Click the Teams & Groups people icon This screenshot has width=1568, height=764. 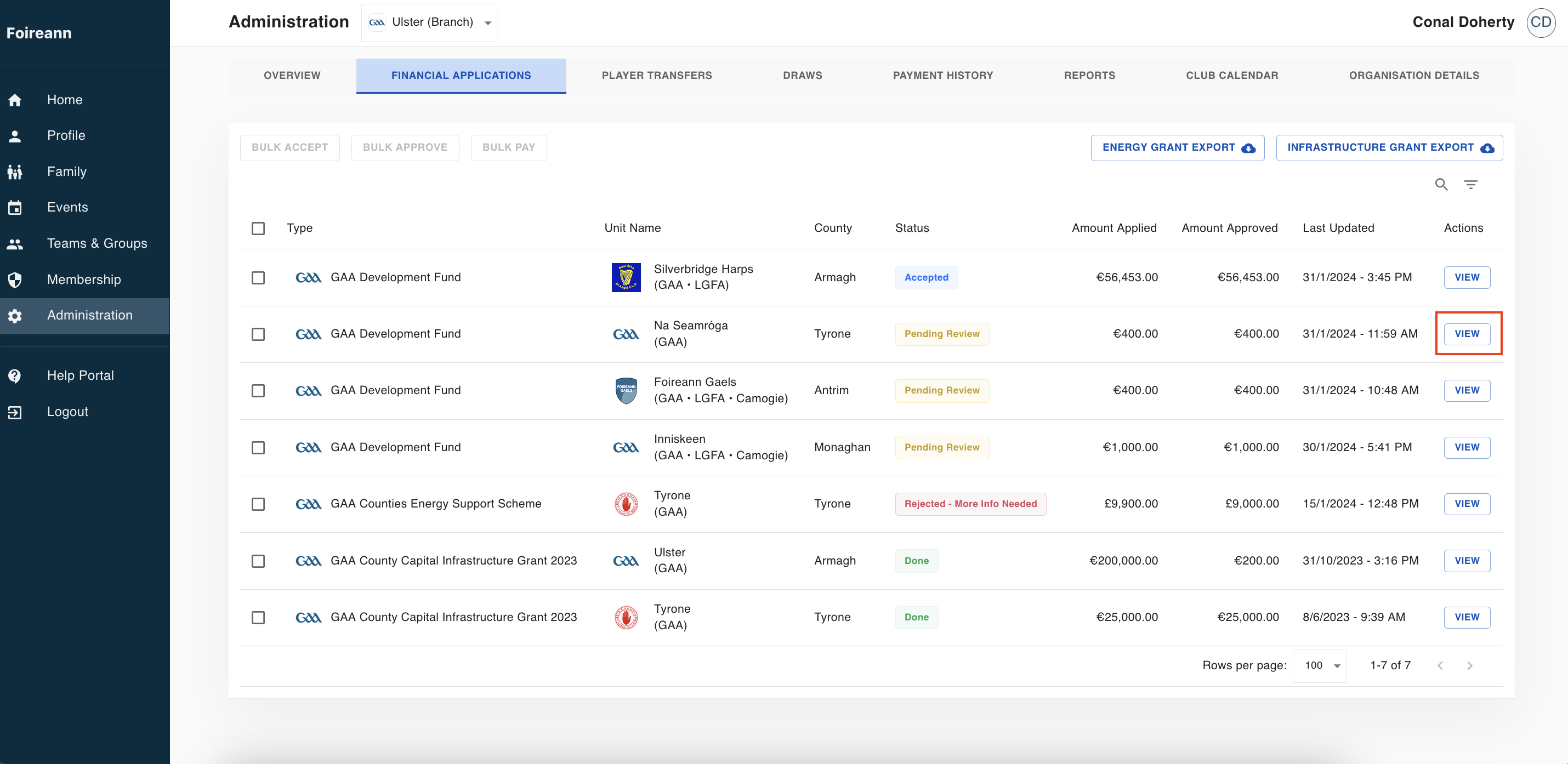pos(15,243)
